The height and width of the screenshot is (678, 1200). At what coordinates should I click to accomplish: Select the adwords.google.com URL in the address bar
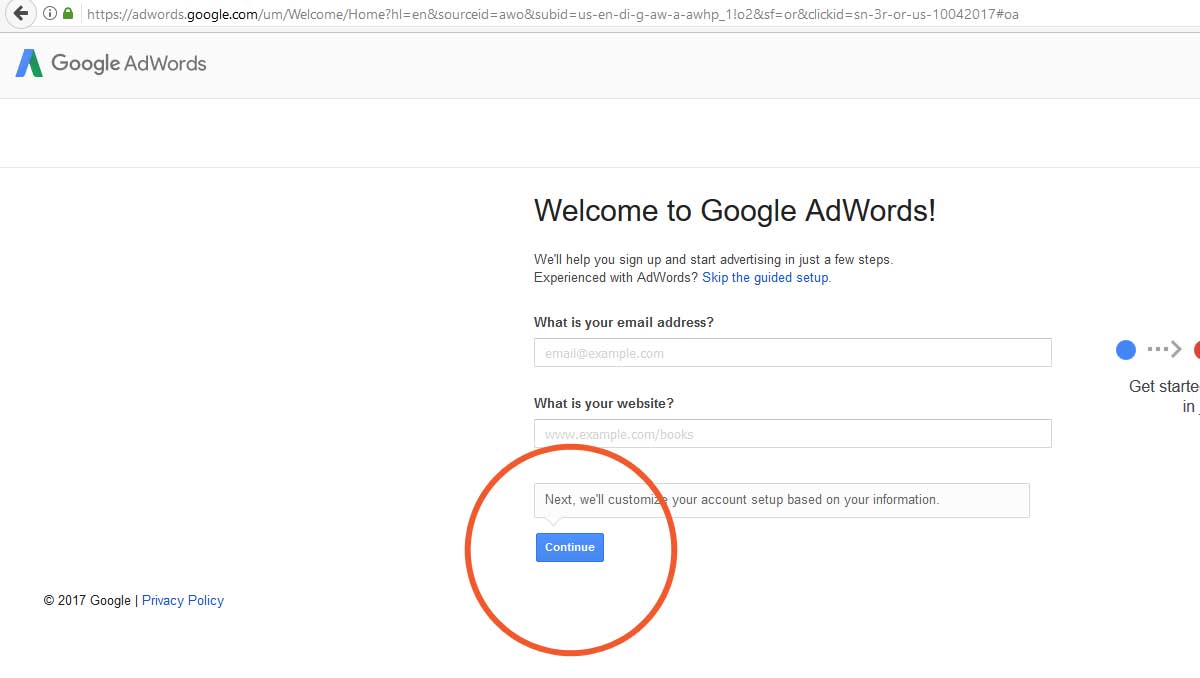553,14
